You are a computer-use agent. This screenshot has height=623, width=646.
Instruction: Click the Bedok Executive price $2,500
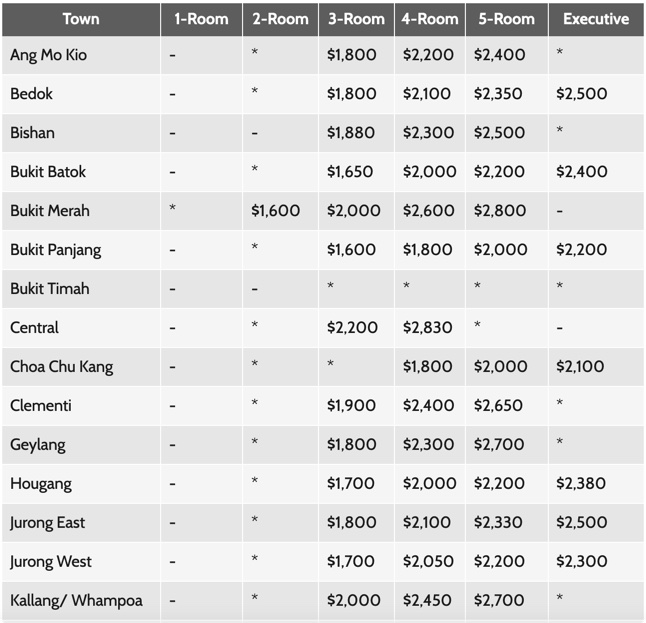click(x=581, y=94)
